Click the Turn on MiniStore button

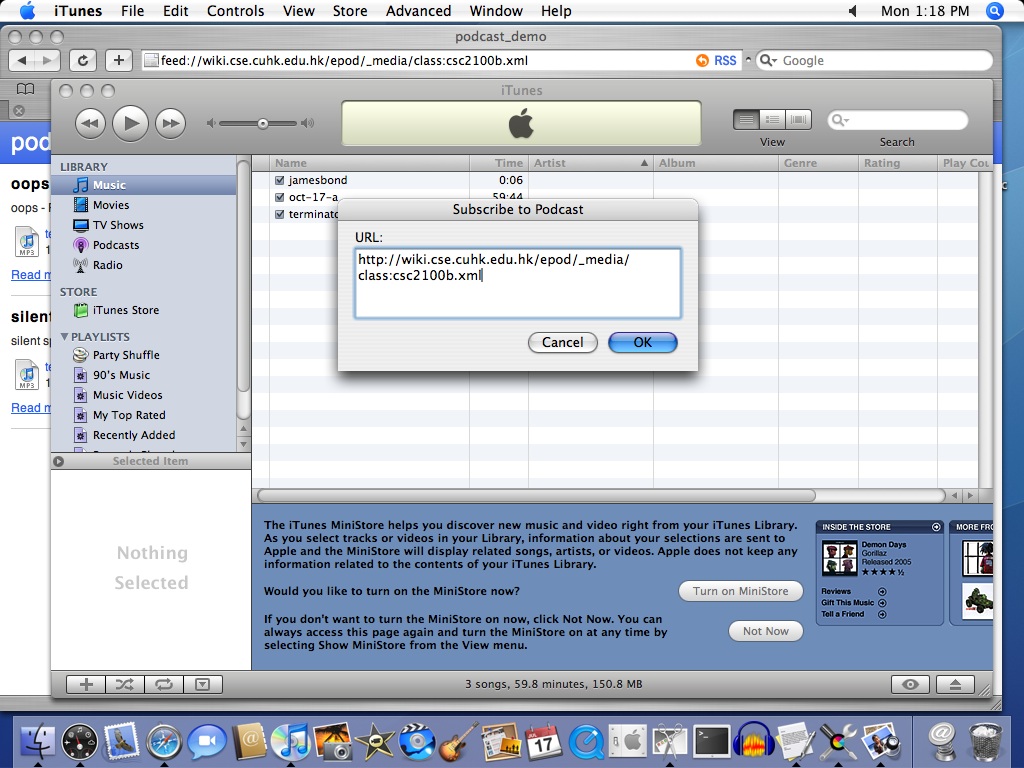click(741, 591)
